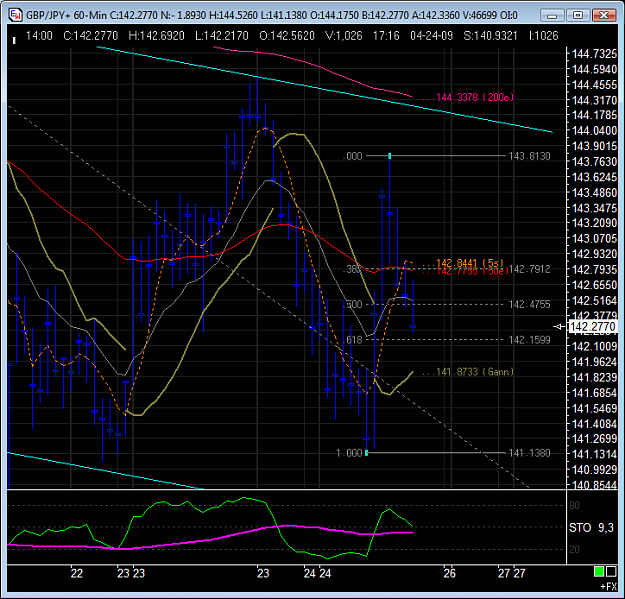
Task: Click the GBP/JPY+ 60-Min title text
Action: coord(67,16)
